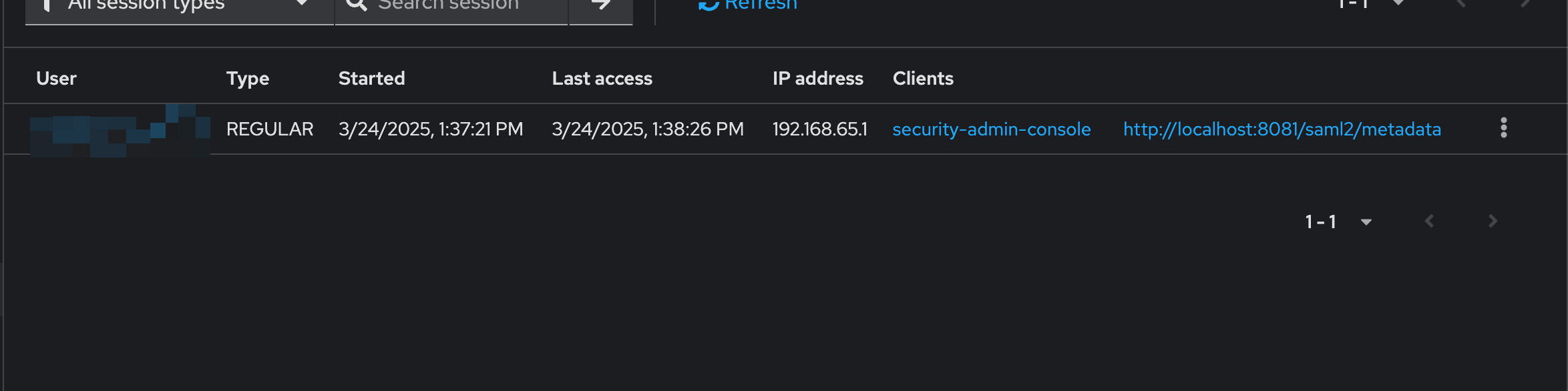The width and height of the screenshot is (1568, 391).
Task: Click the Last access column header
Action: click(x=602, y=78)
